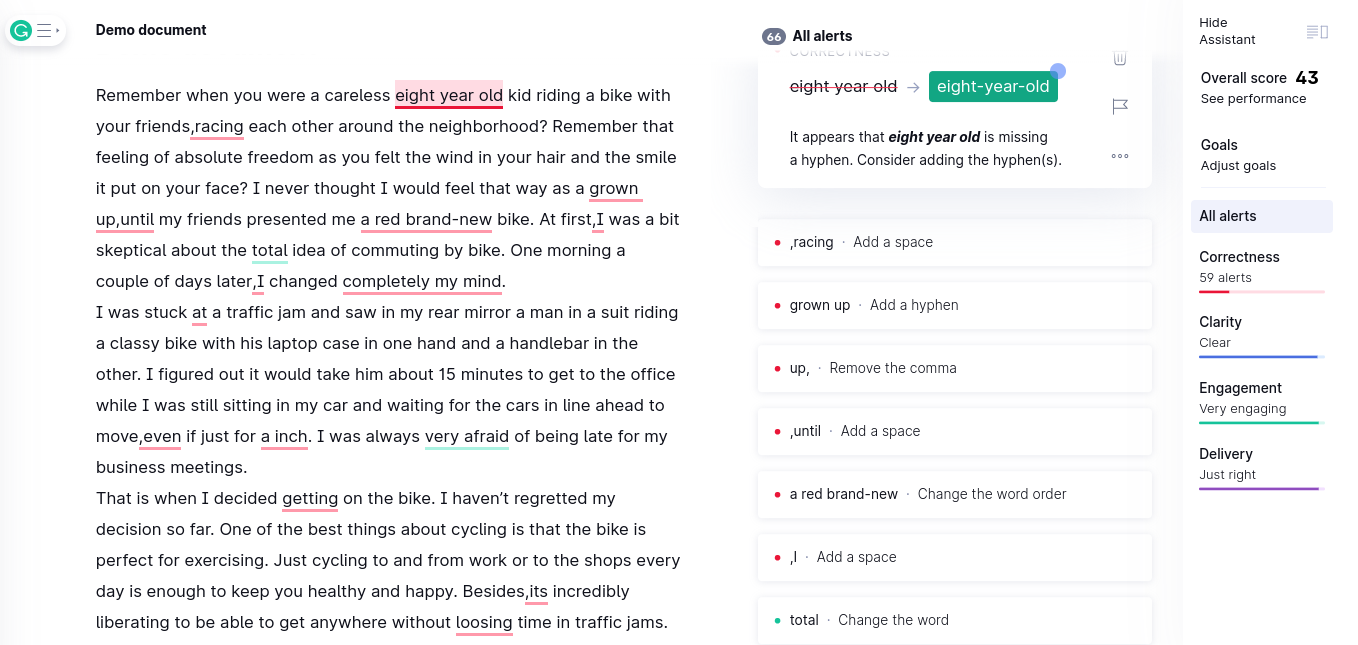Dismiss the suggestion with the trash icon
The width and height of the screenshot is (1358, 645).
(1120, 58)
